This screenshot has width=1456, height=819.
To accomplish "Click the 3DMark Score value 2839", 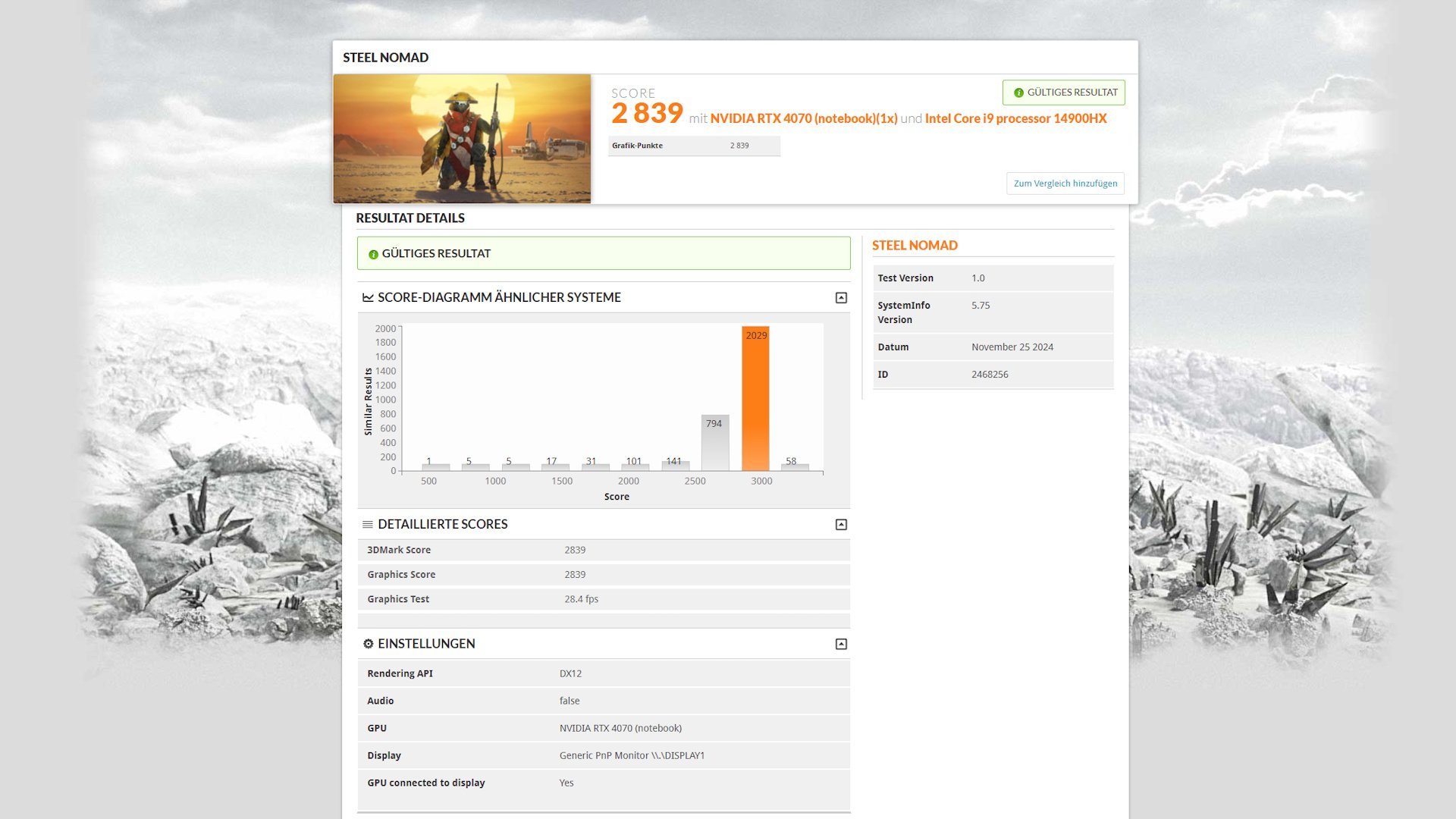I will [575, 551].
